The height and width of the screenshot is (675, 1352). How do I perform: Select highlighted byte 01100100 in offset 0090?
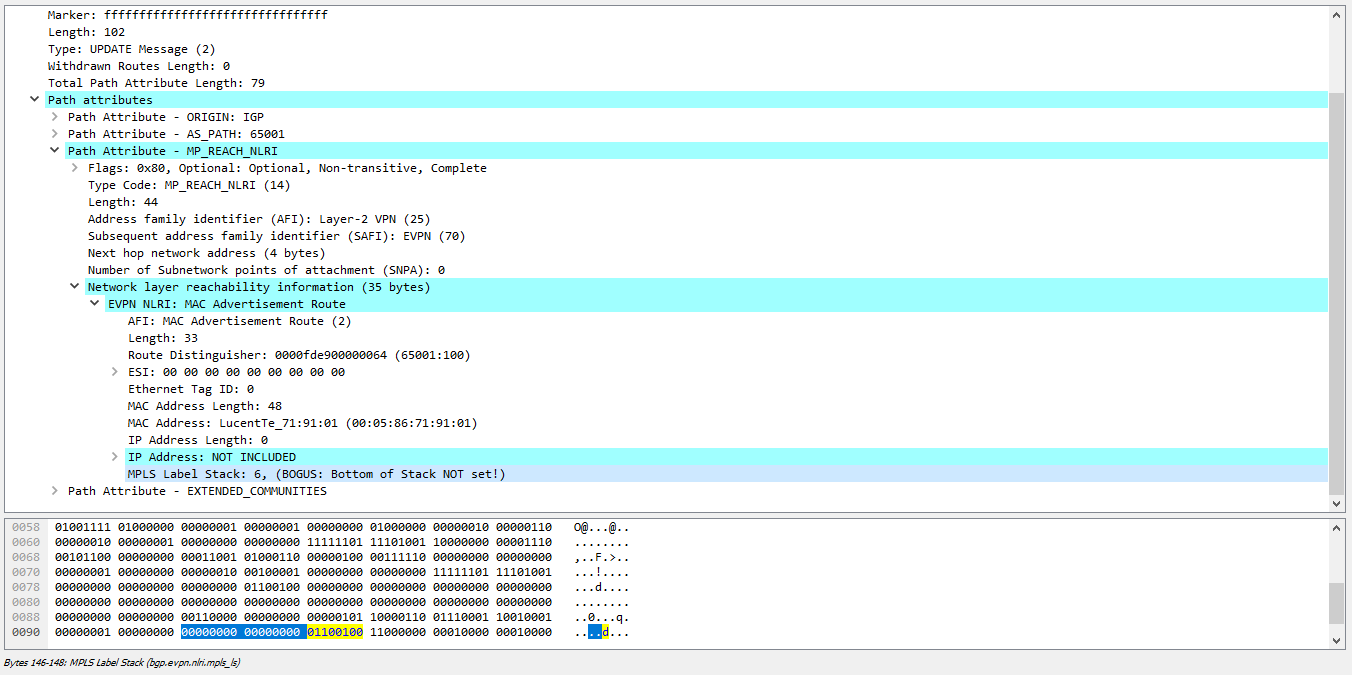point(335,633)
